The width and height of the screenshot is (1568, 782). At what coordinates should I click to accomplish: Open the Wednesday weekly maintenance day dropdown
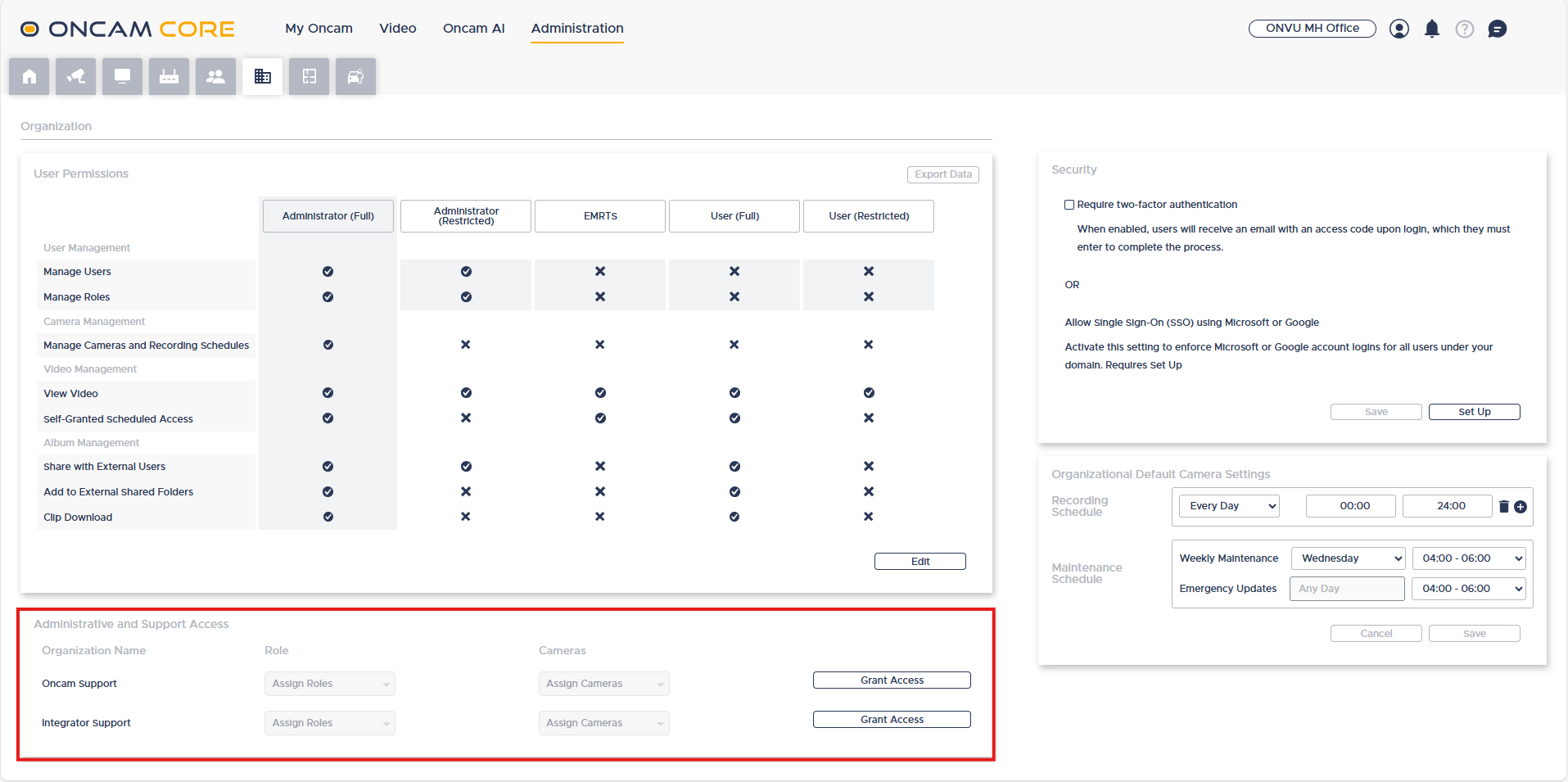pyautogui.click(x=1348, y=558)
